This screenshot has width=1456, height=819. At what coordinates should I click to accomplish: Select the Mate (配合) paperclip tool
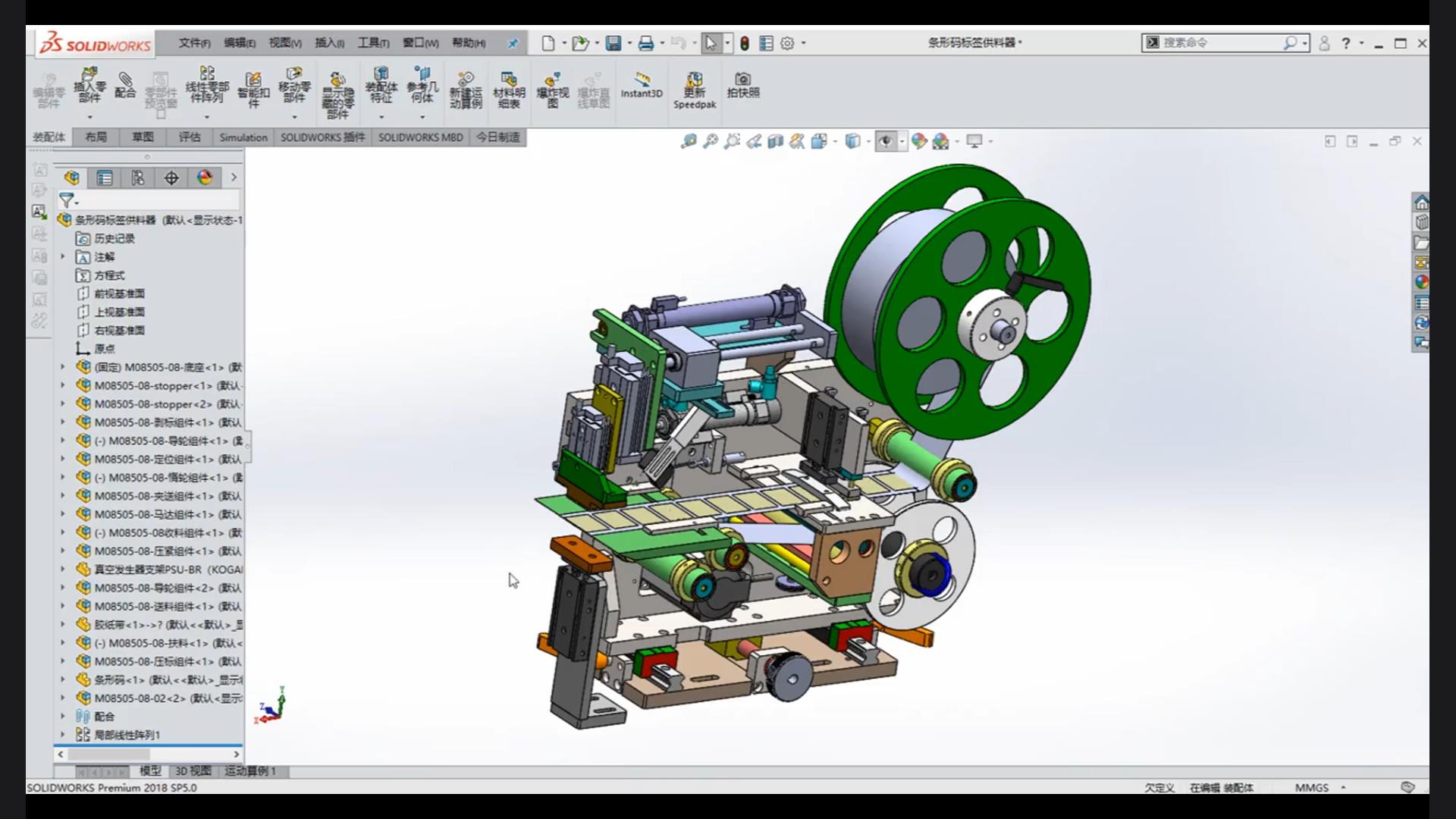point(125,85)
